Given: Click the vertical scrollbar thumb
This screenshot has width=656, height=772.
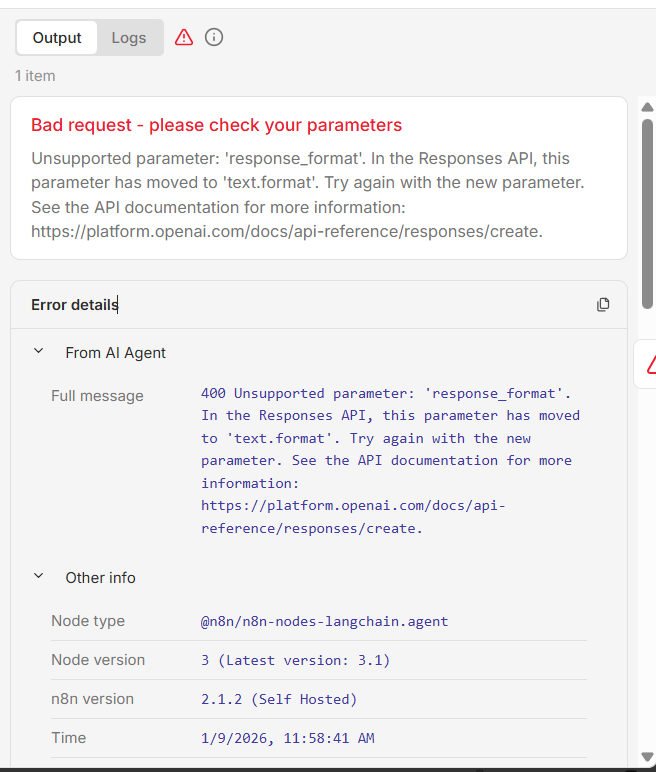Looking at the screenshot, I should [647, 220].
